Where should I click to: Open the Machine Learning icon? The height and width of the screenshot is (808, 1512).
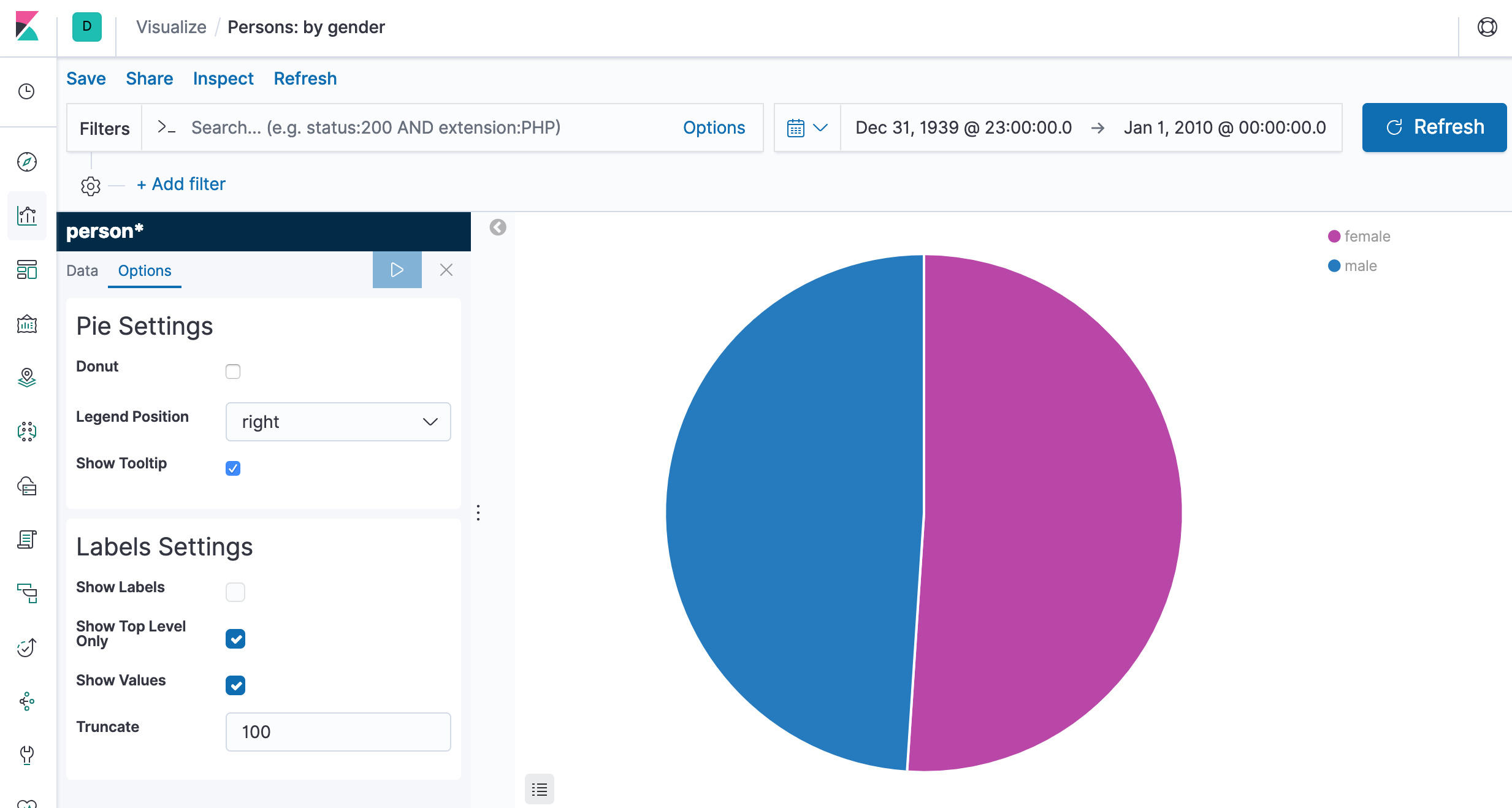pyautogui.click(x=27, y=432)
